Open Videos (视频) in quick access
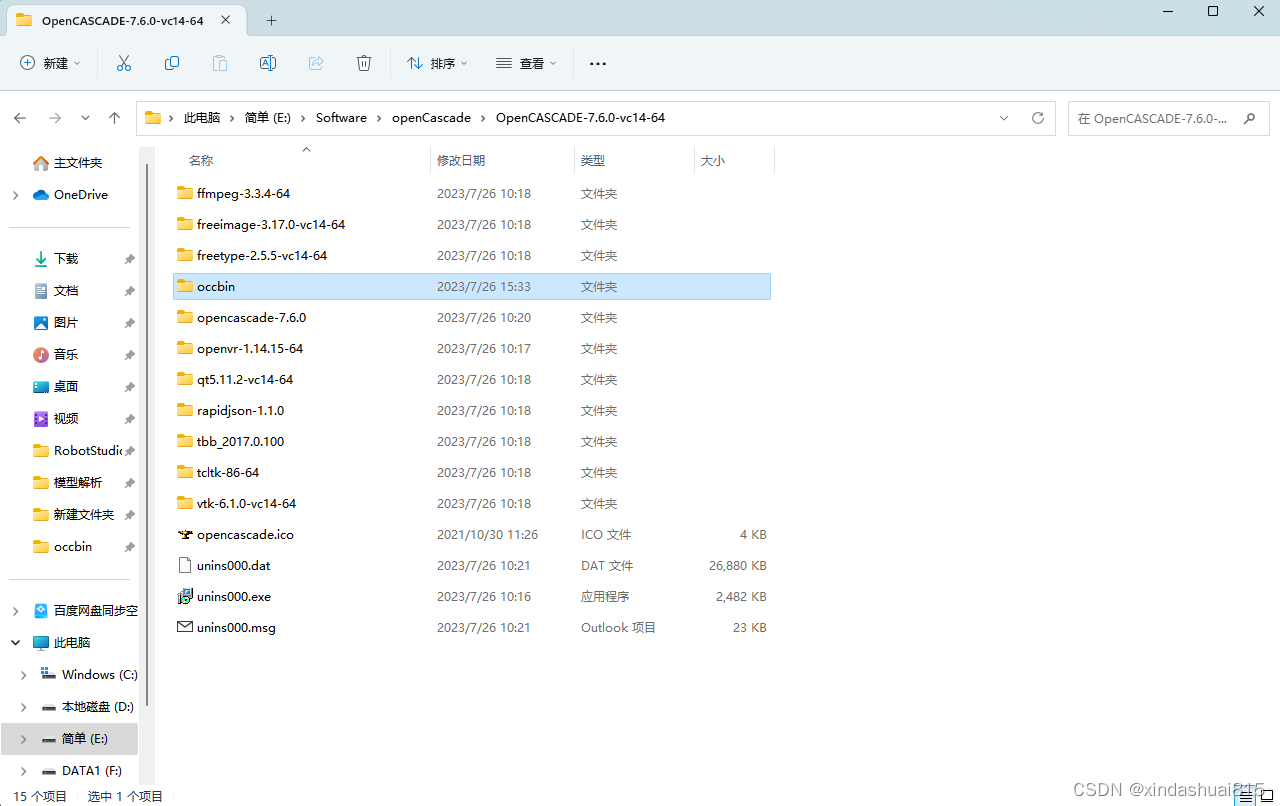1280x806 pixels. coord(65,418)
